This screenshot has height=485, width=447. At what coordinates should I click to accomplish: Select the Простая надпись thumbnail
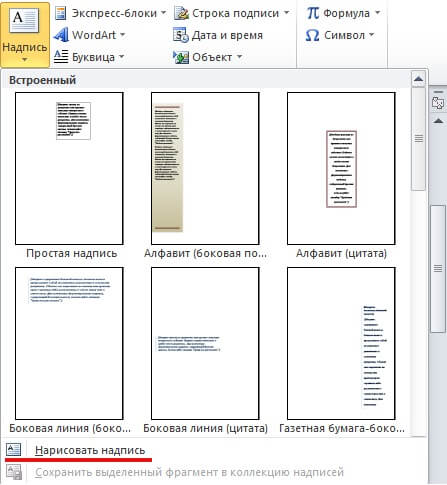(69, 168)
